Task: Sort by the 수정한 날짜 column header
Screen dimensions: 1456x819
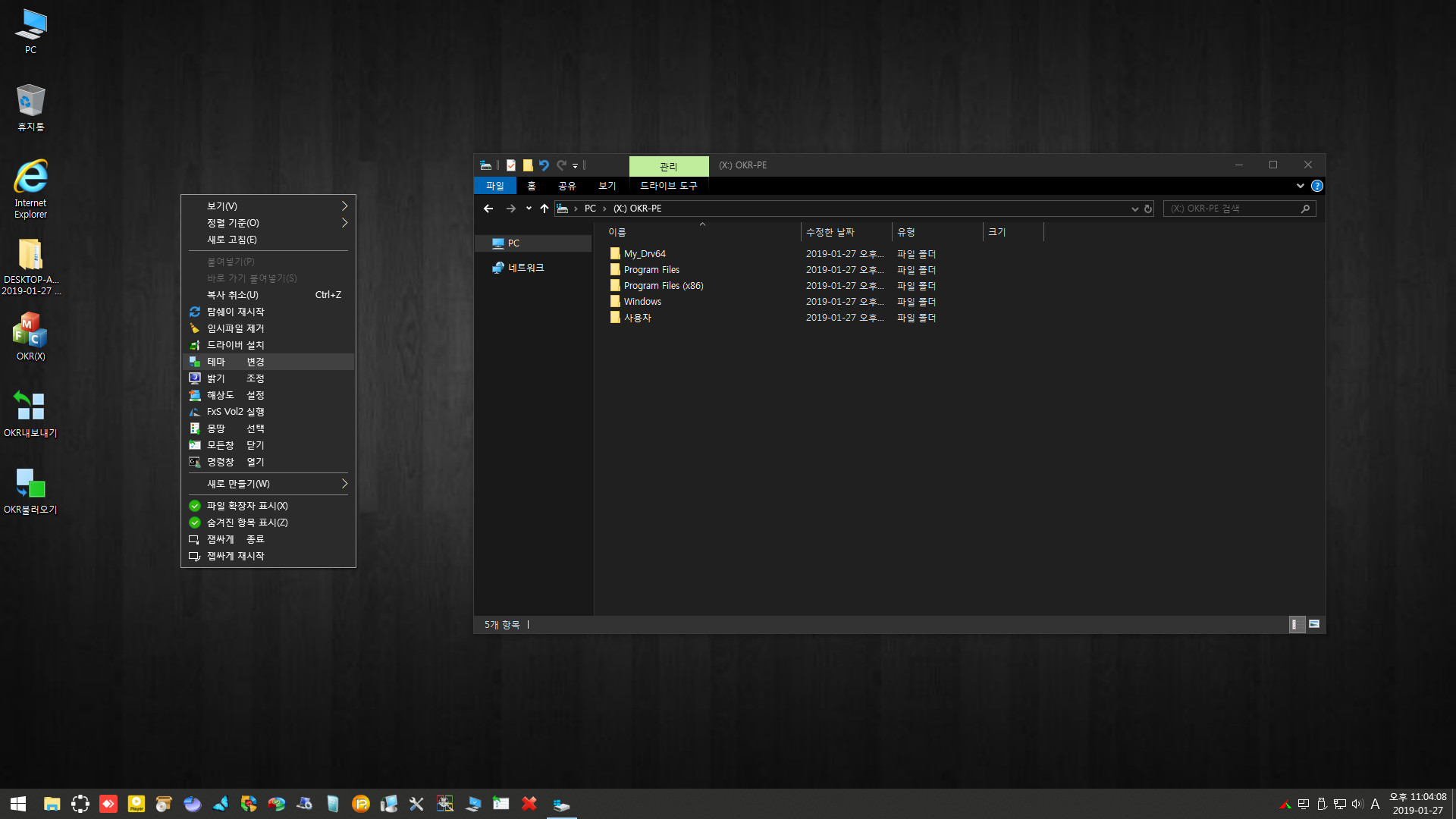Action: tap(846, 232)
